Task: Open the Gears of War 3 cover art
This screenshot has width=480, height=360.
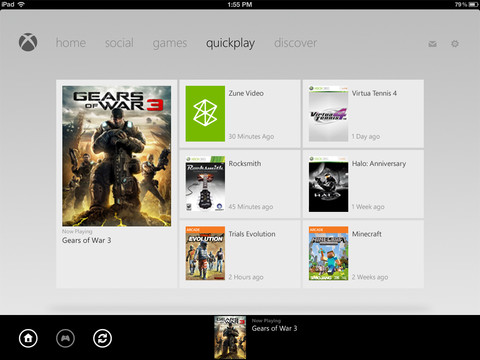Action: click(x=117, y=156)
